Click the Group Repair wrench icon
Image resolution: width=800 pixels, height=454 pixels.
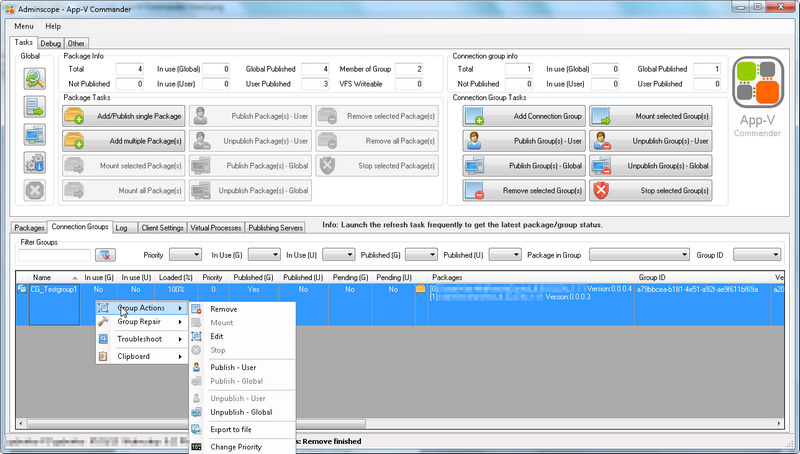pos(103,322)
